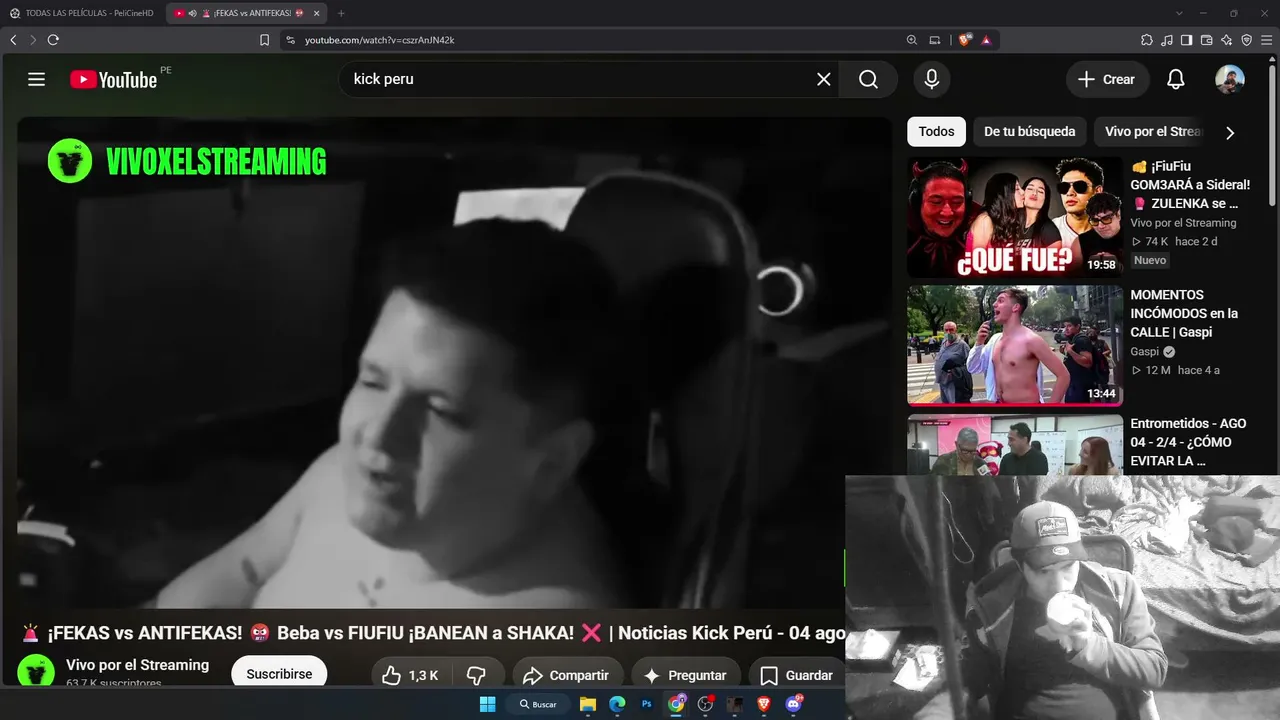This screenshot has width=1280, height=720.
Task: Open a new browser tab
Action: pos(341,13)
